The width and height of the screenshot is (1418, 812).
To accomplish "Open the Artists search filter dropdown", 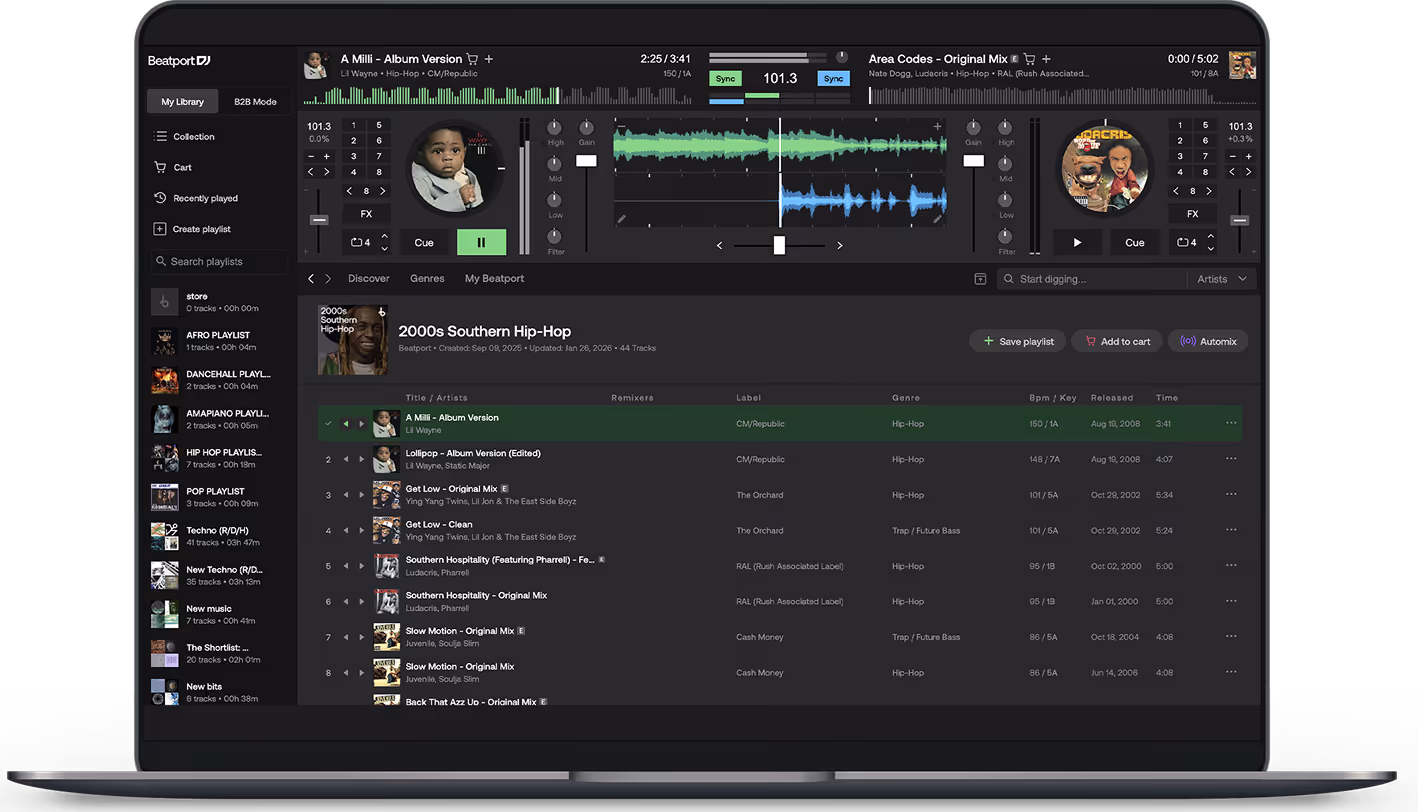I will pos(1222,279).
